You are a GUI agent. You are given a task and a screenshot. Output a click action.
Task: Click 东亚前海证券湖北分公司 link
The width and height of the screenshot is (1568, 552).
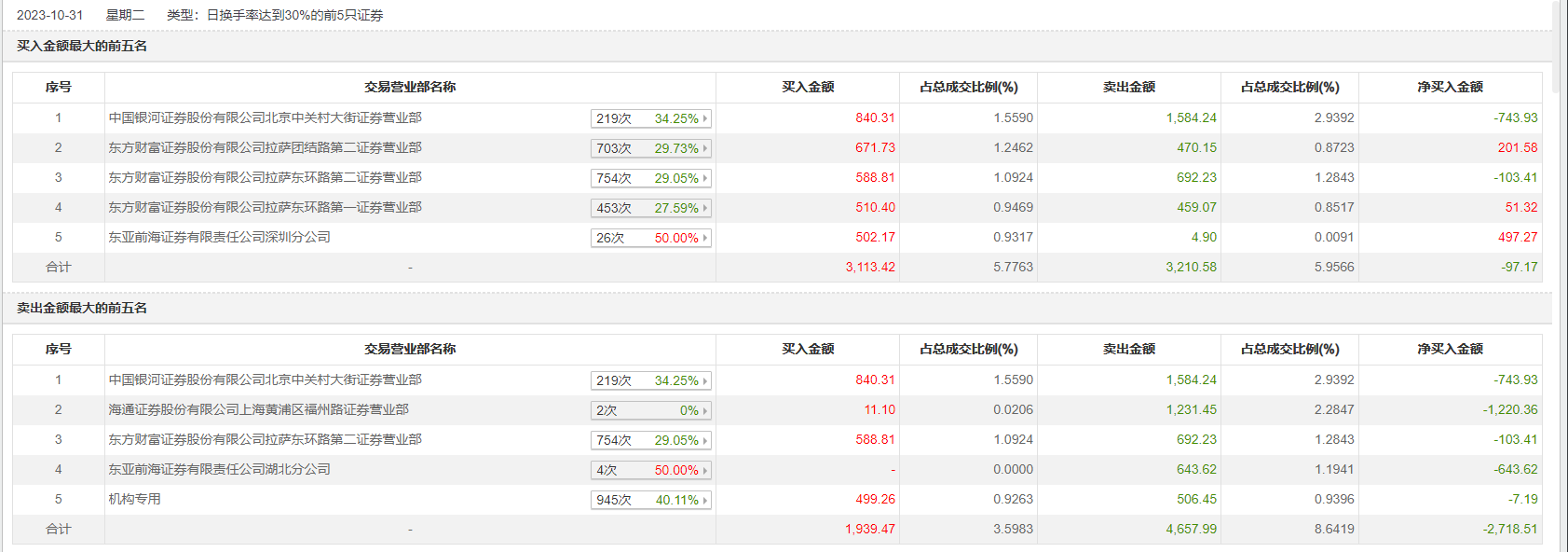click(219, 470)
